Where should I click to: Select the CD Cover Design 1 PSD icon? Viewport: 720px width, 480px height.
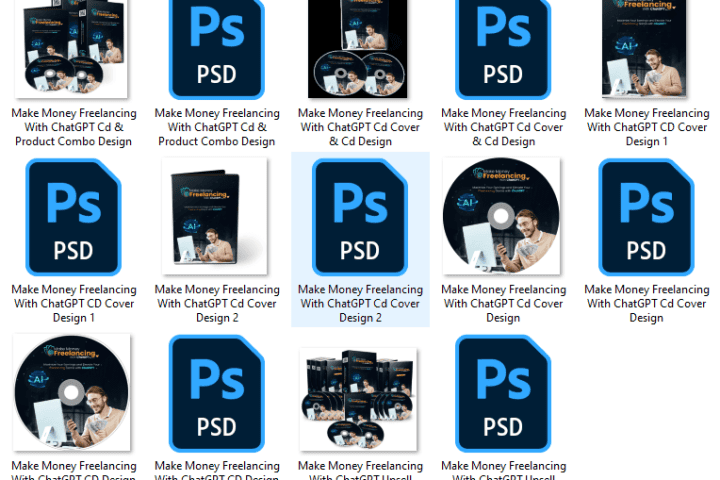pyautogui.click(x=73, y=217)
